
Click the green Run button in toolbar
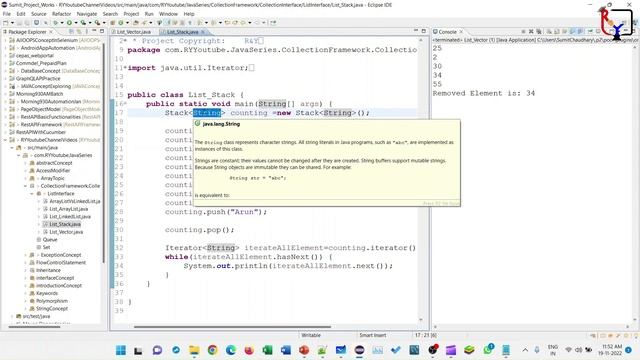click(x=69, y=22)
